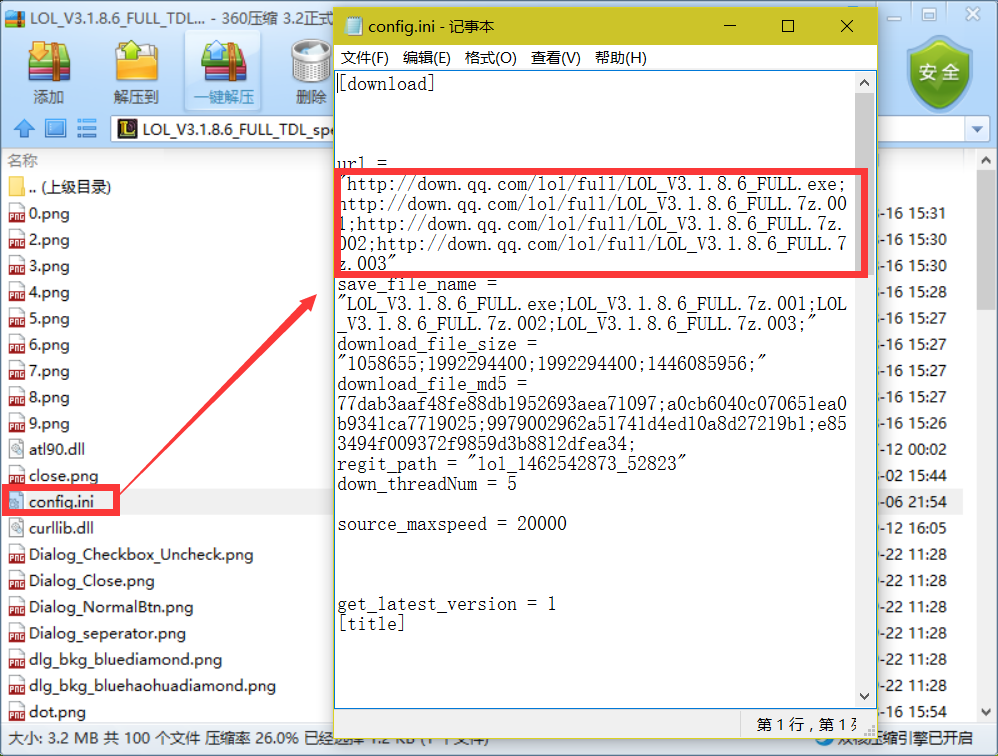The image size is (998, 756).
Task: Select the 3.png file icon
Action: click(17, 267)
